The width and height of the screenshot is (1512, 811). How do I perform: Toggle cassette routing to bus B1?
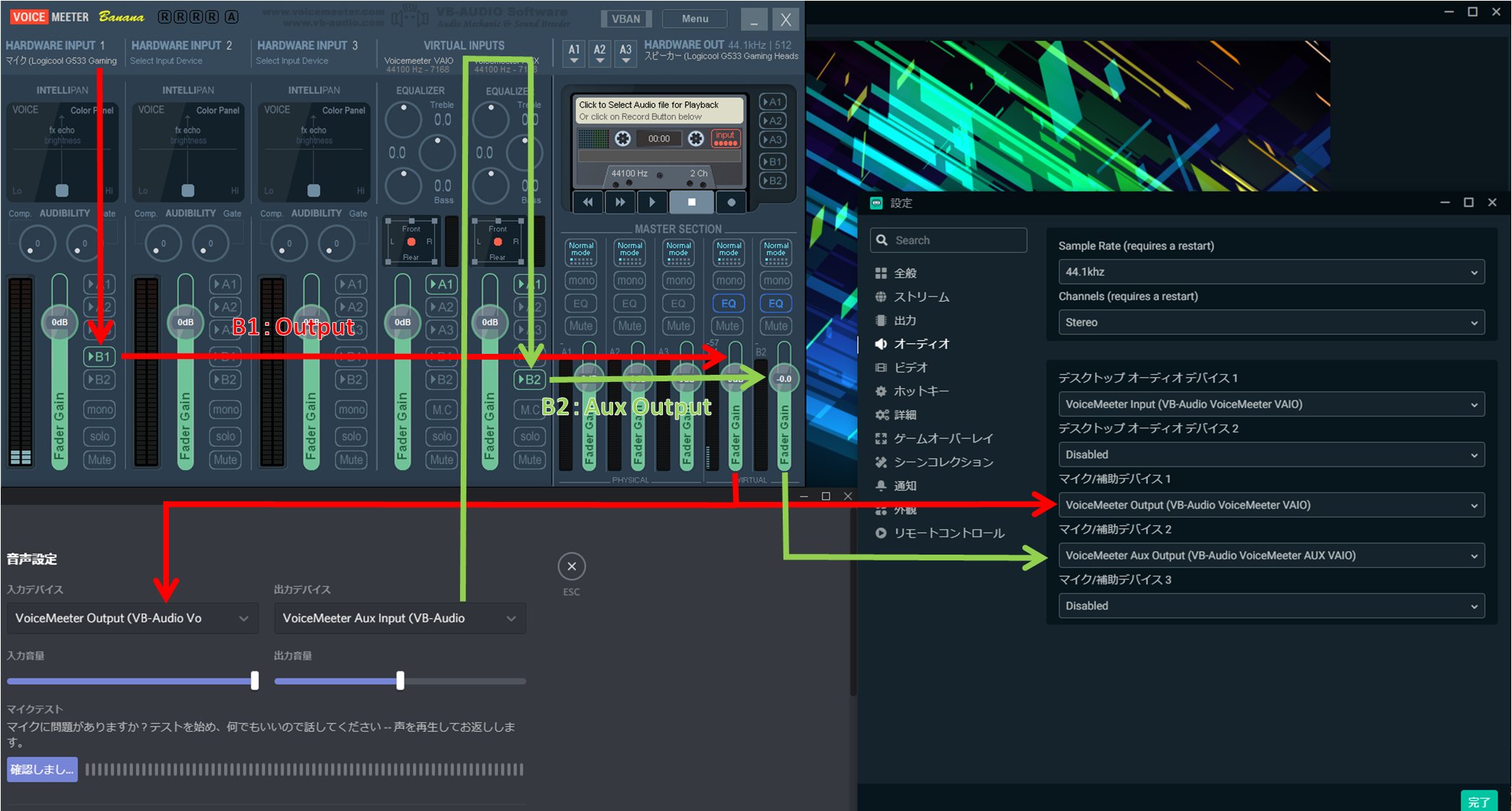coord(772,162)
